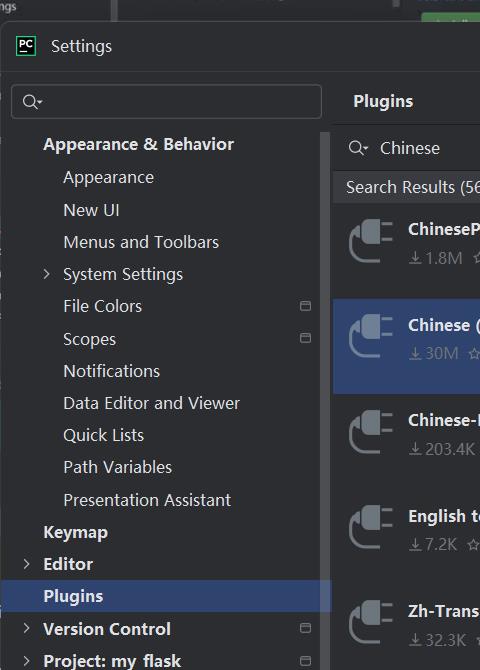Open the Keymap settings page
The image size is (480, 670).
tap(76, 532)
